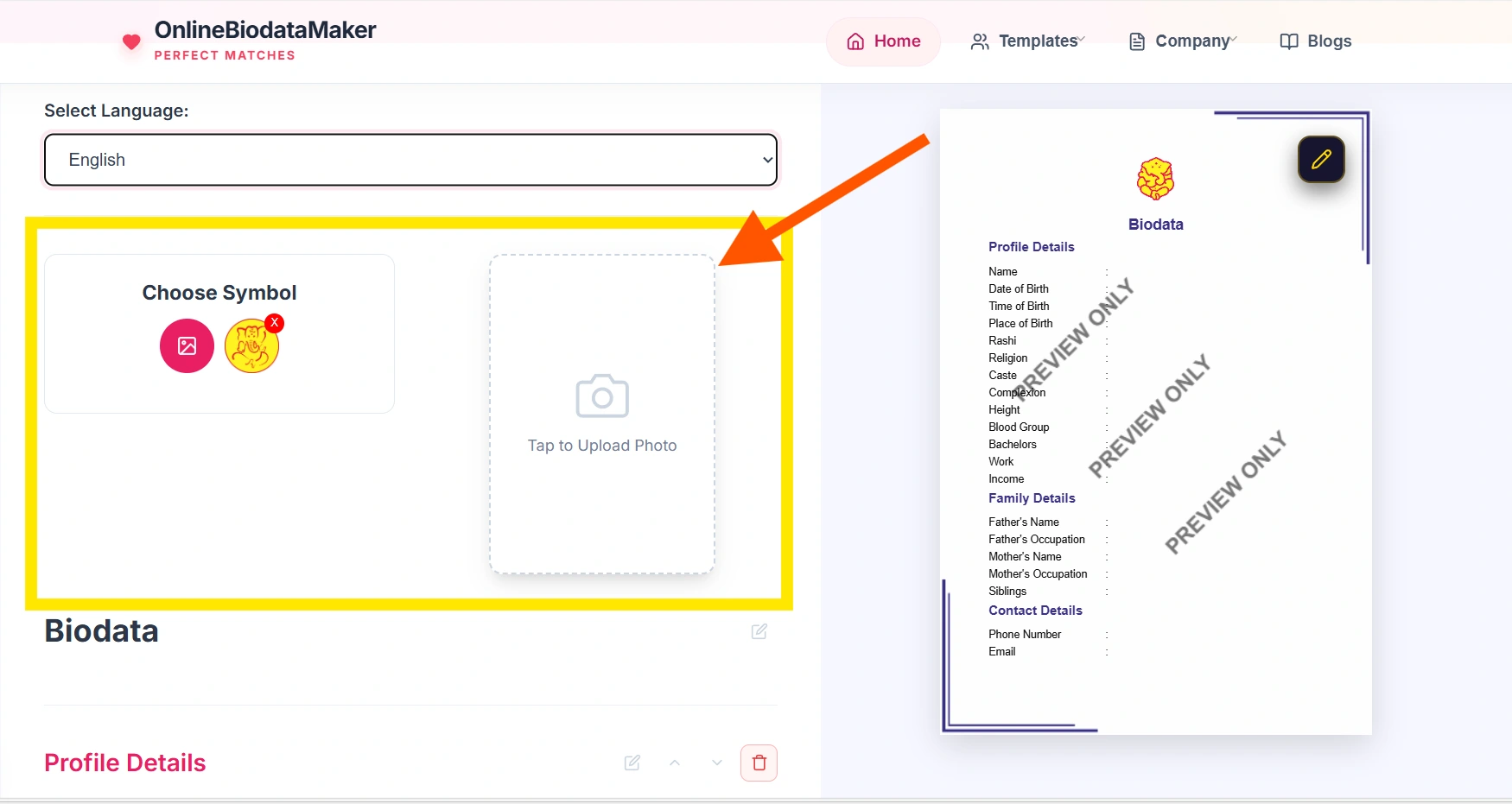Image resolution: width=1512 pixels, height=804 pixels.
Task: Click the heart logo of OnlineBiodataMaker
Action: coord(130,41)
